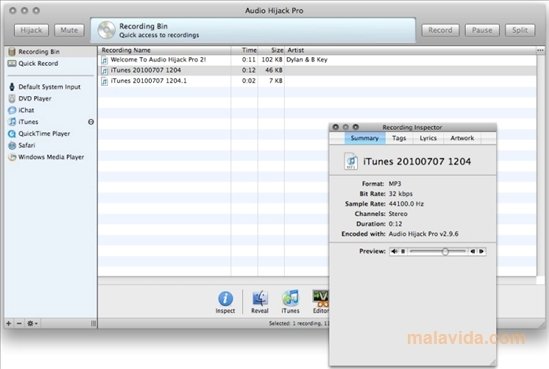Click the Mute button
Viewport: 549px width, 369px height.
point(69,30)
